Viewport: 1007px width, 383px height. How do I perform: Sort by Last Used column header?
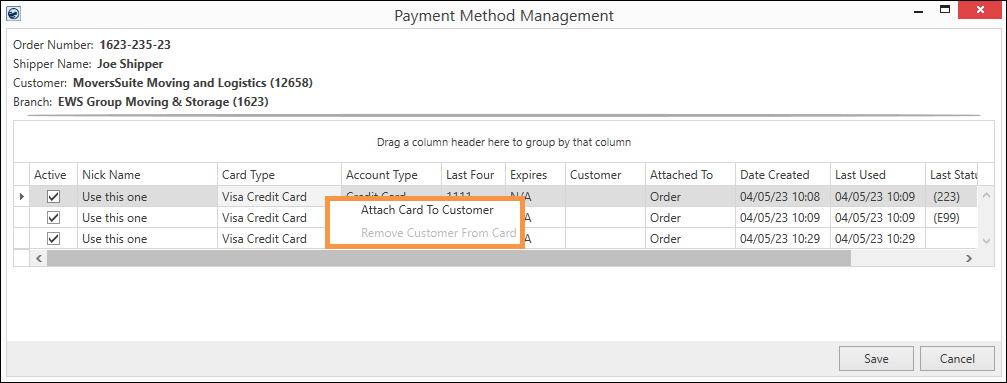tap(878, 175)
